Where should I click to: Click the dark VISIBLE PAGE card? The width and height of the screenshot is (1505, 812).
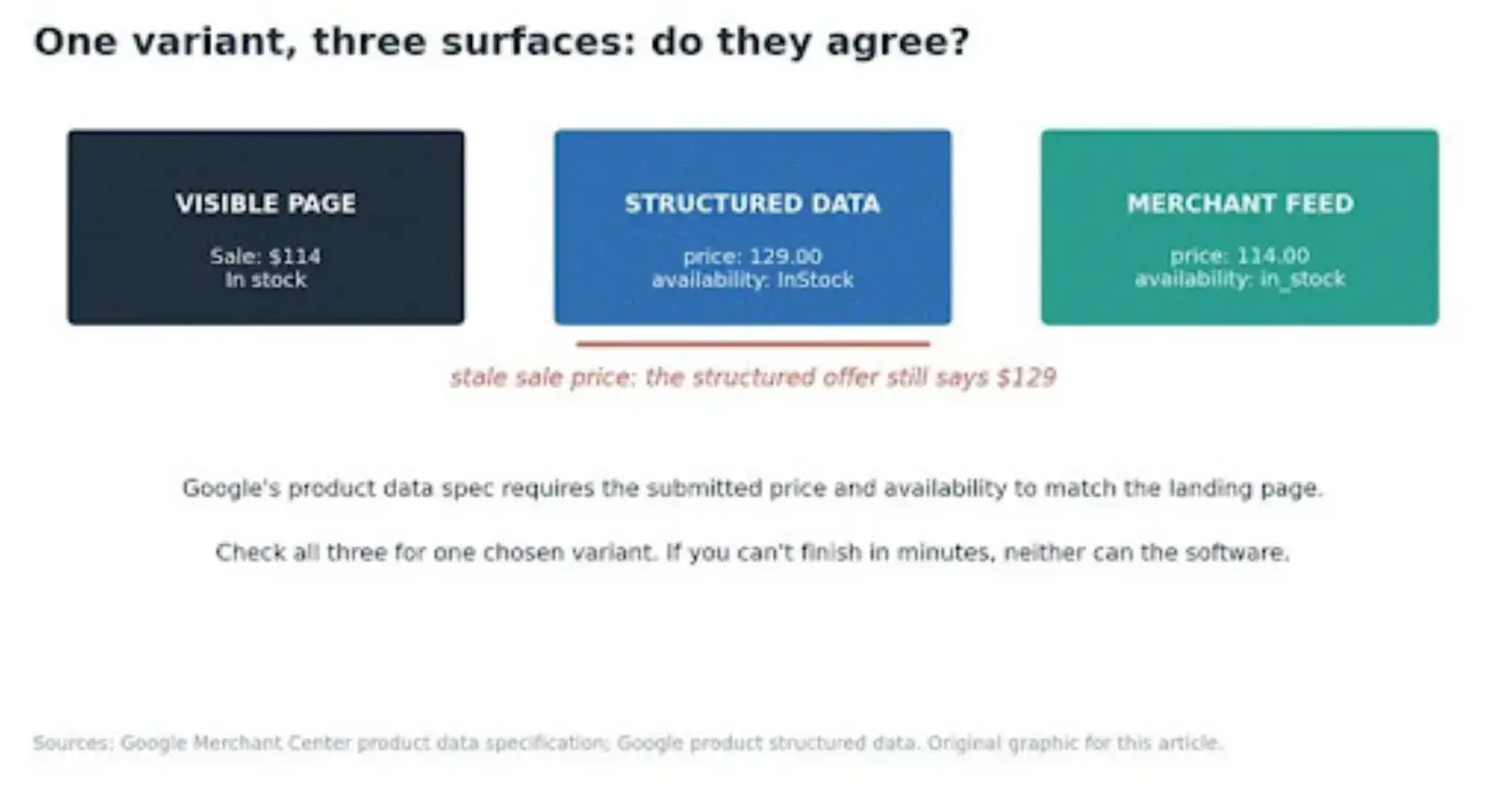265,228
